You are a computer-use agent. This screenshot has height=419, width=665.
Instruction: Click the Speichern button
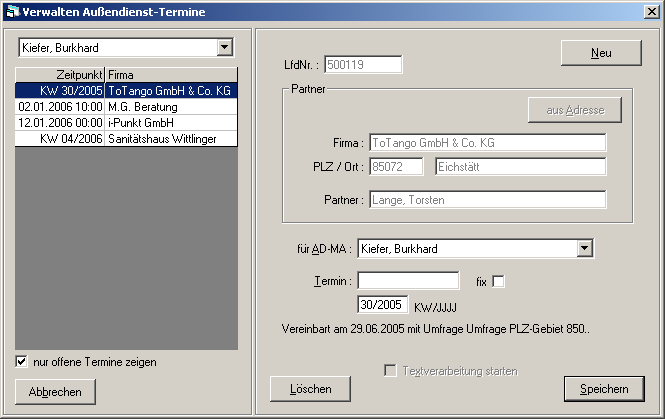[x=604, y=388]
